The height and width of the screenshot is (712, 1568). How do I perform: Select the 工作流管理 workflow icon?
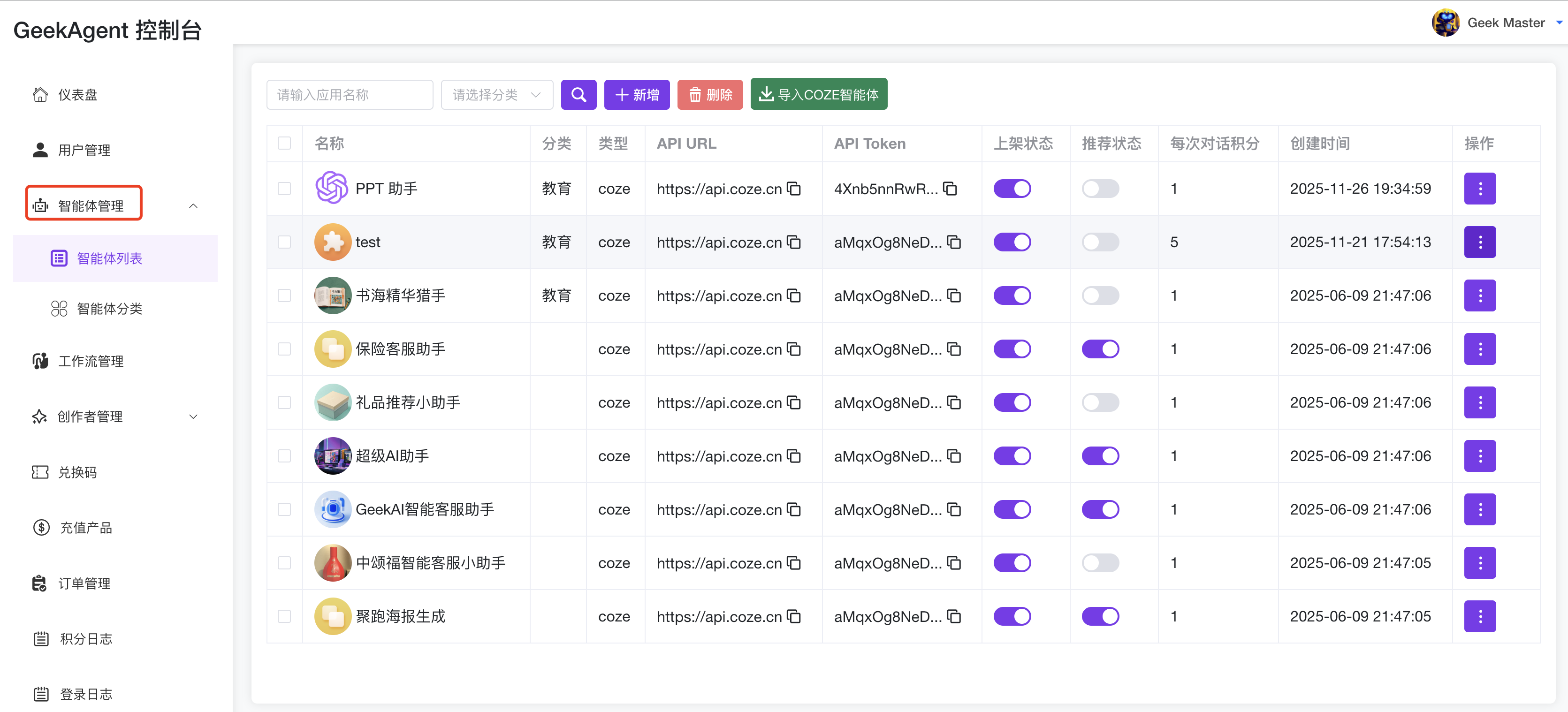(40, 360)
